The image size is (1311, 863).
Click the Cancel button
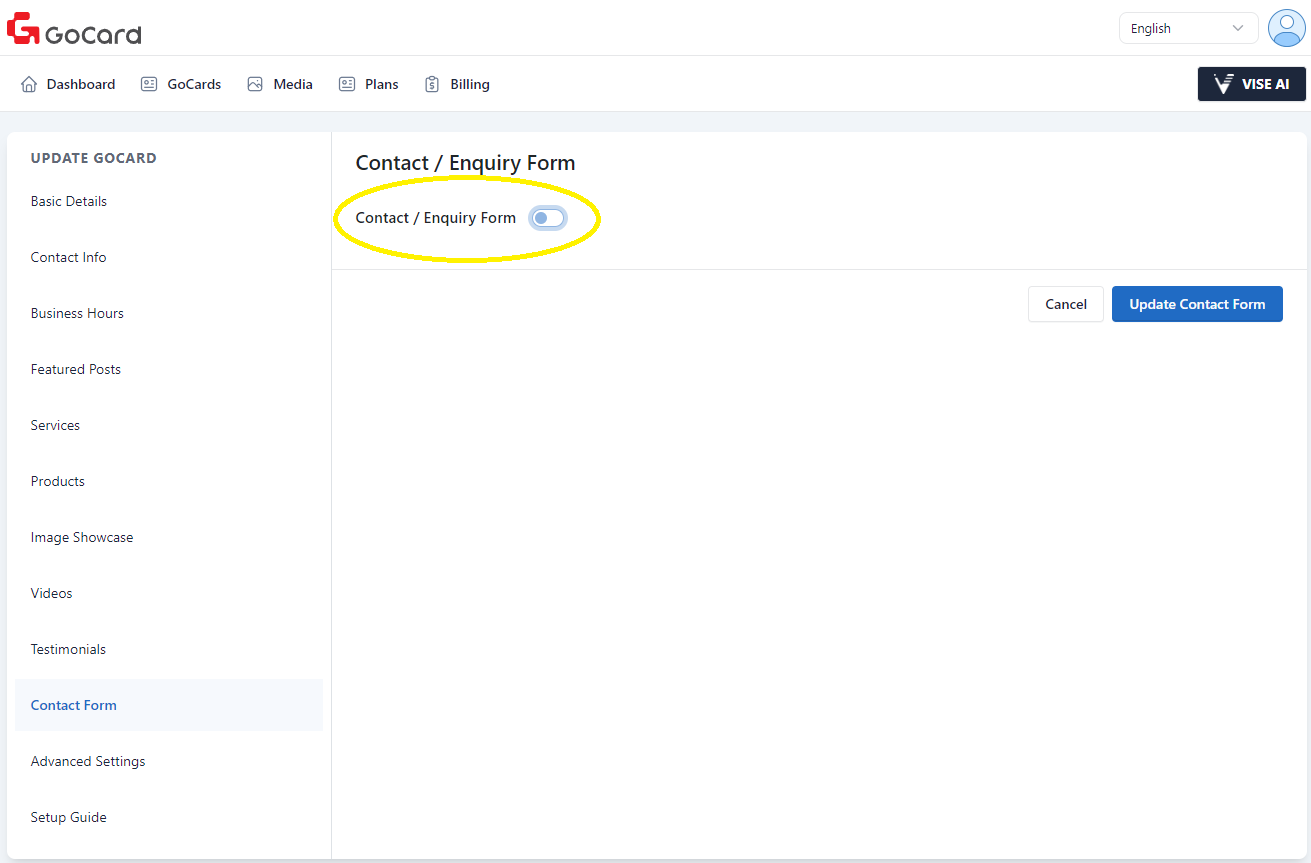(x=1065, y=304)
